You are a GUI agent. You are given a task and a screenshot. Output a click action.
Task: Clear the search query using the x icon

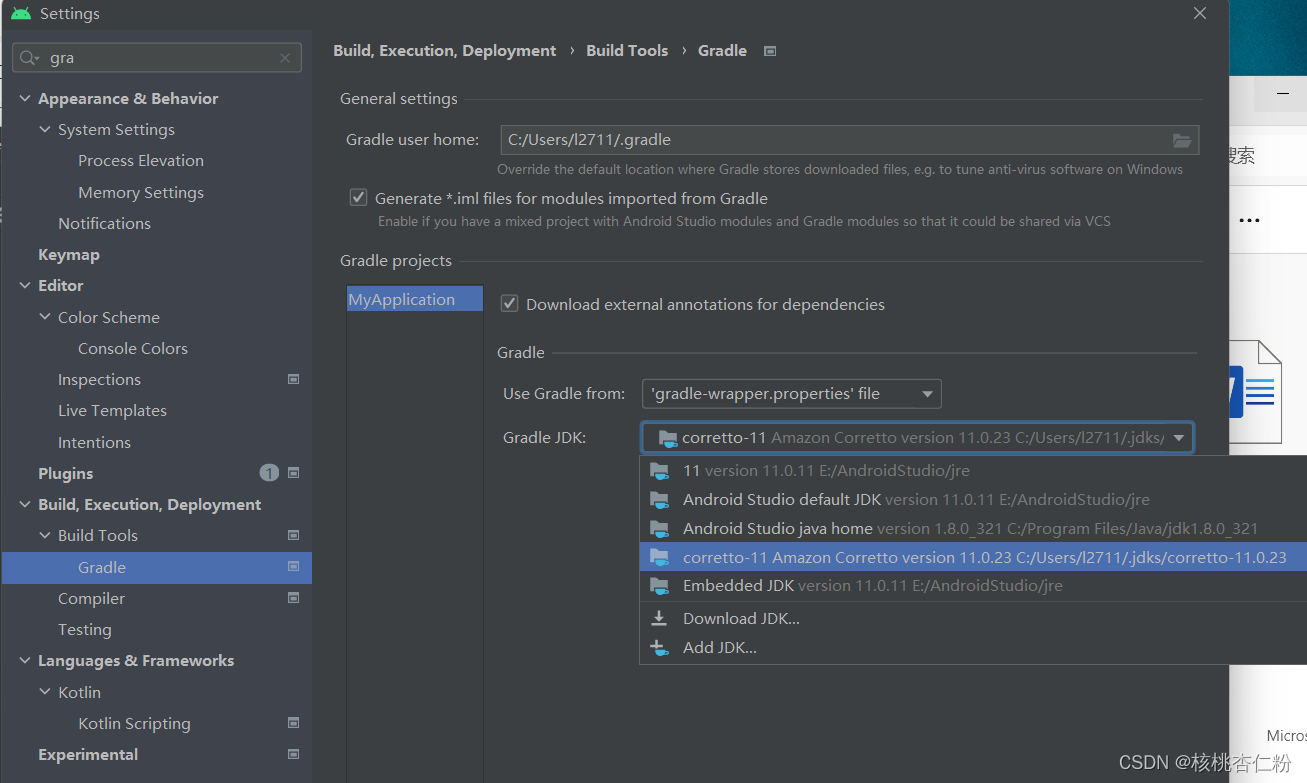tap(284, 57)
